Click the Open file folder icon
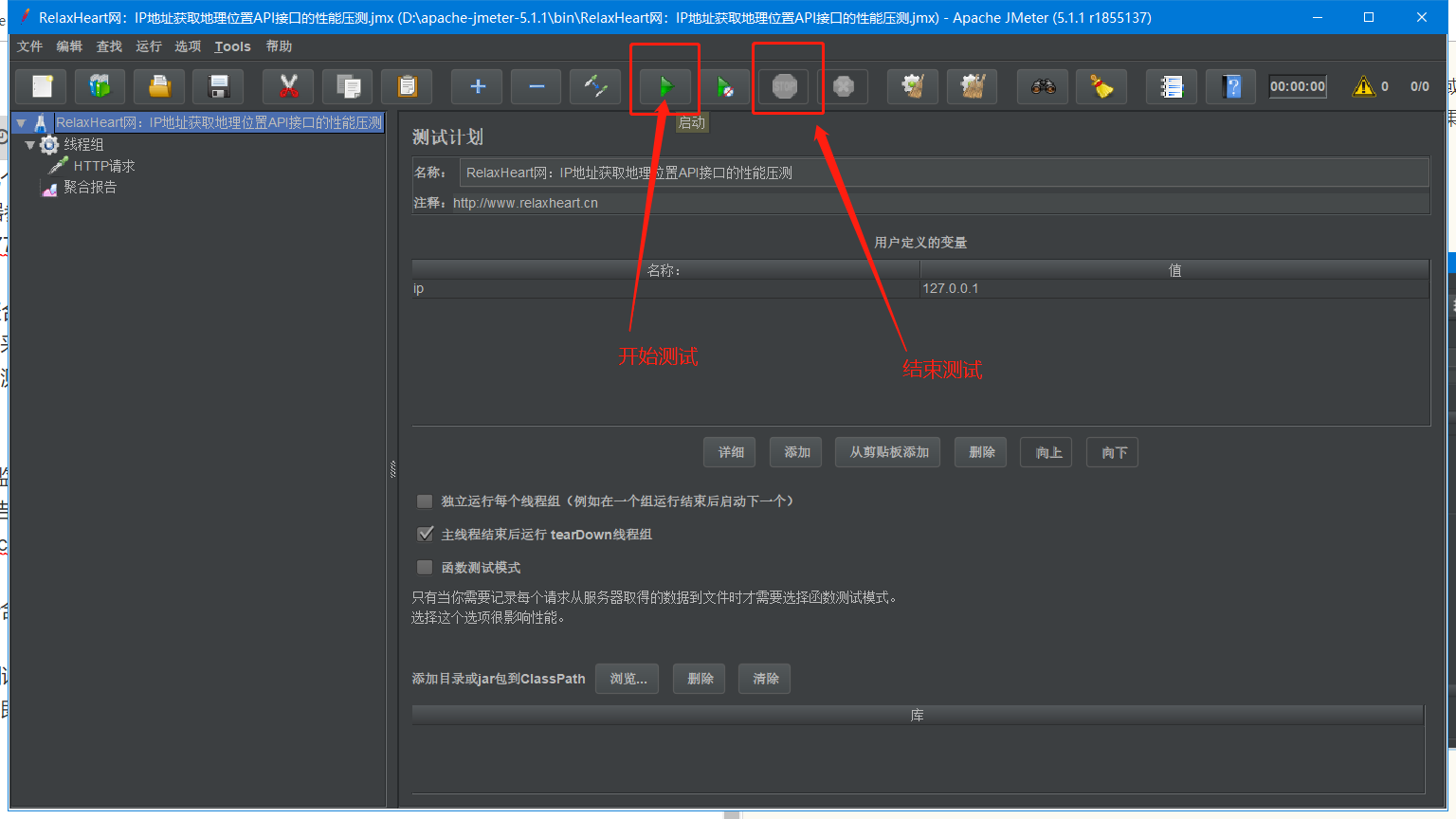Screen dimensions: 1456x819 pyautogui.click(x=159, y=86)
